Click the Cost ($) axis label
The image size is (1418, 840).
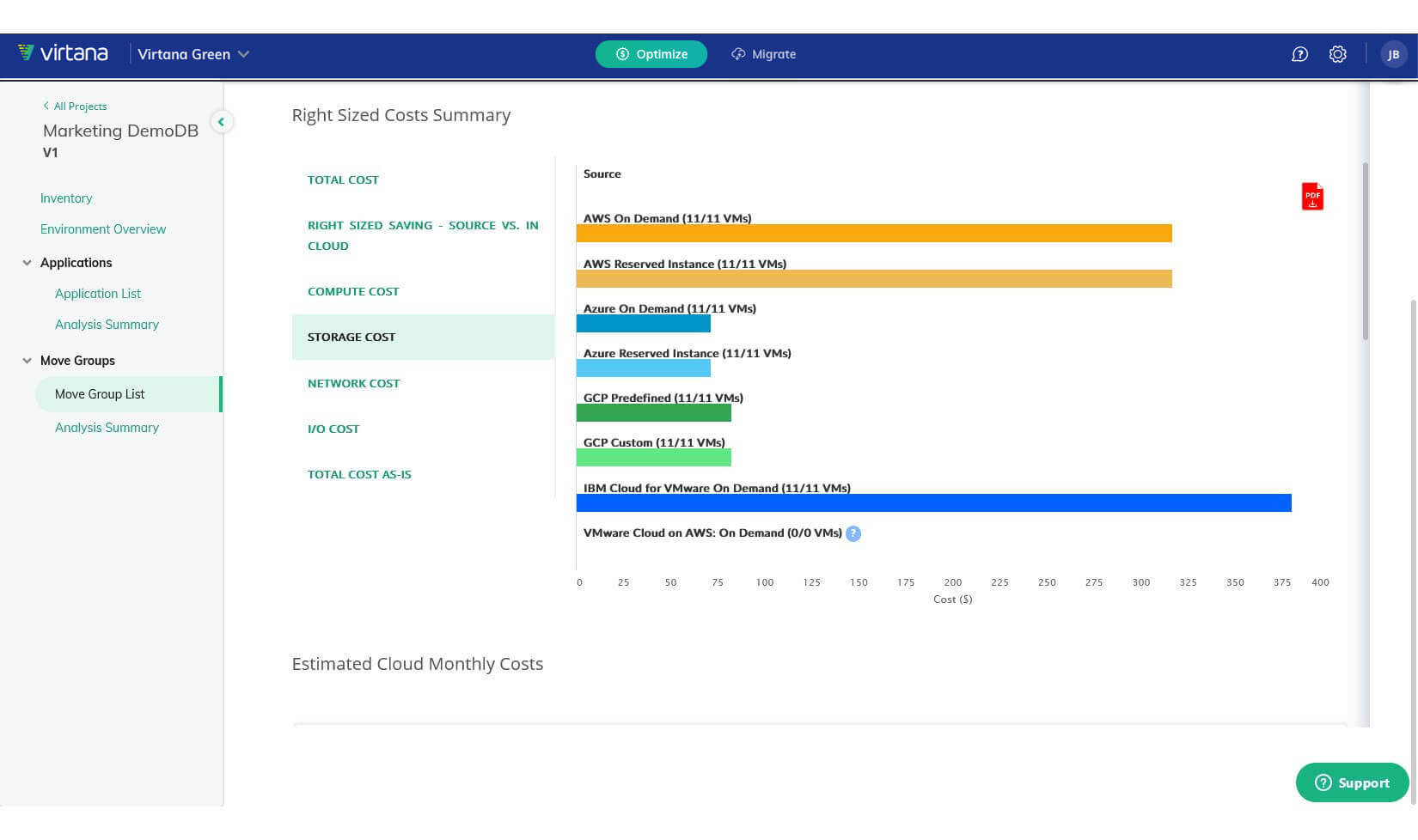click(952, 600)
